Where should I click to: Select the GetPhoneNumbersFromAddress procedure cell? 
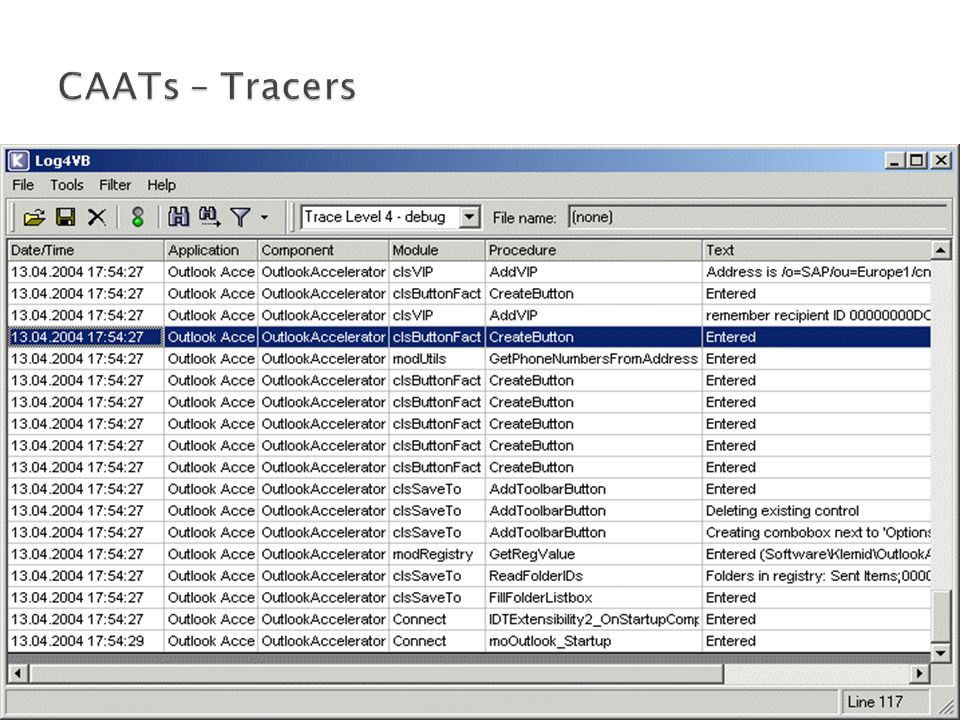593,359
